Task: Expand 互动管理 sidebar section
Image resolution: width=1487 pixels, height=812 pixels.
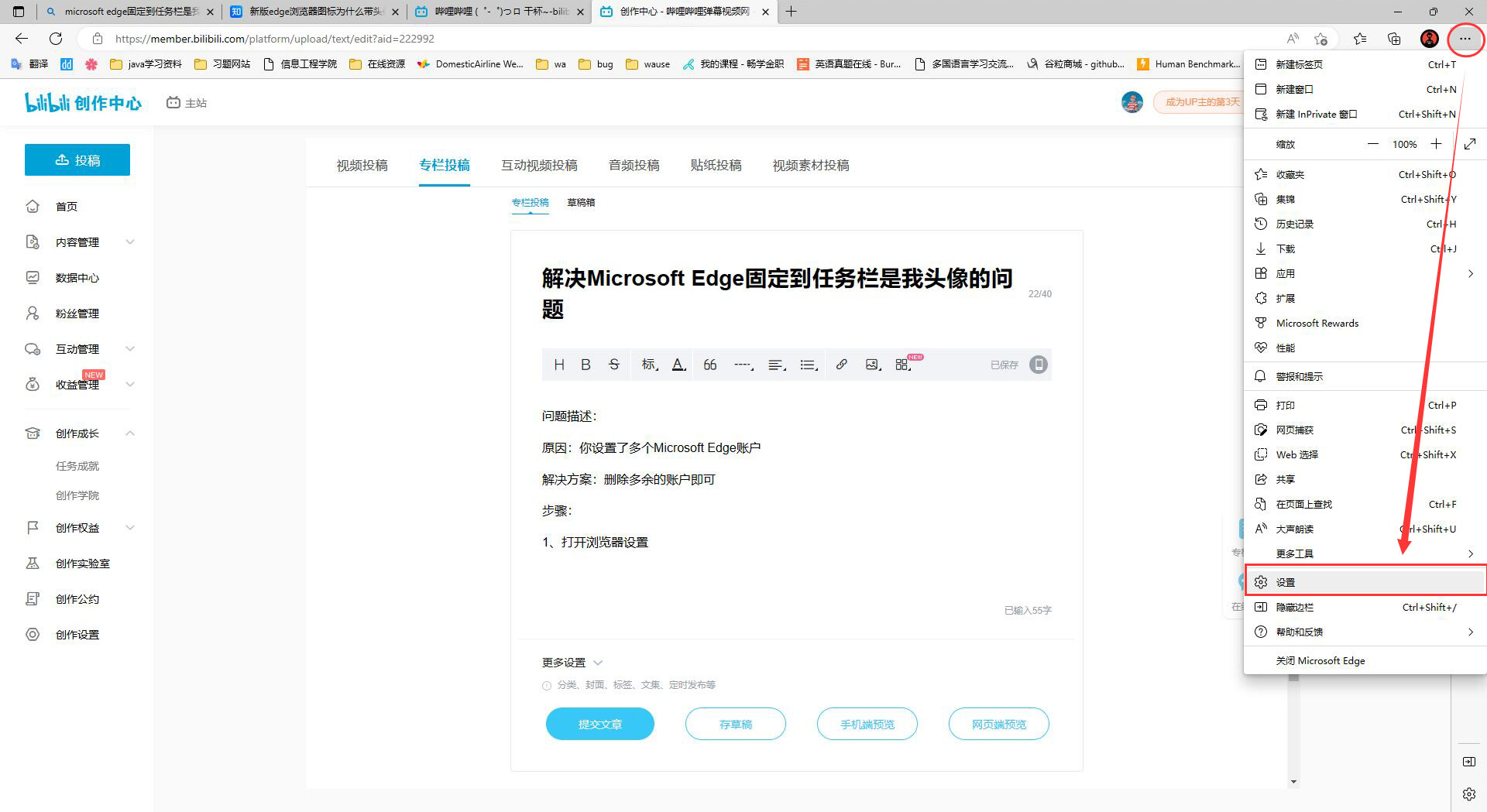Action: [x=77, y=349]
